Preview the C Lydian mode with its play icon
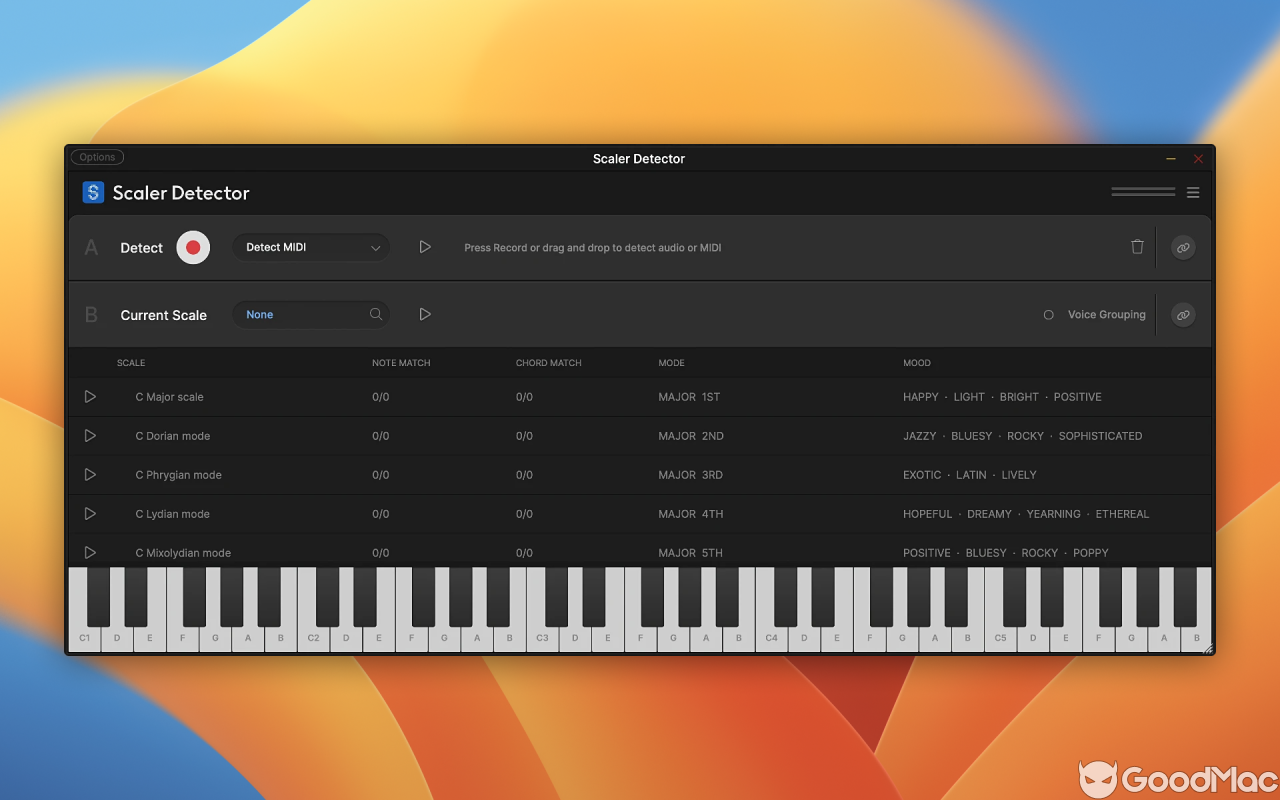Viewport: 1280px width, 800px height. [89, 513]
